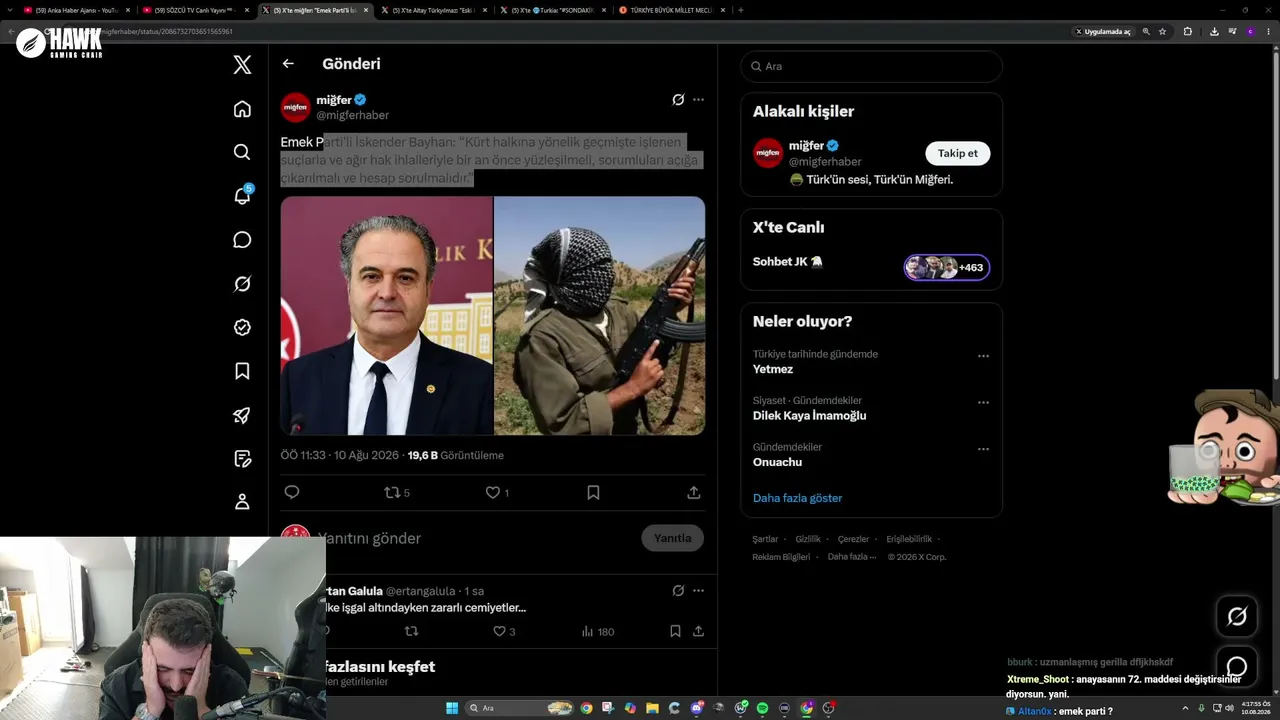Switch to the Anka Haber Ajansı YouTube tab

click(77, 10)
